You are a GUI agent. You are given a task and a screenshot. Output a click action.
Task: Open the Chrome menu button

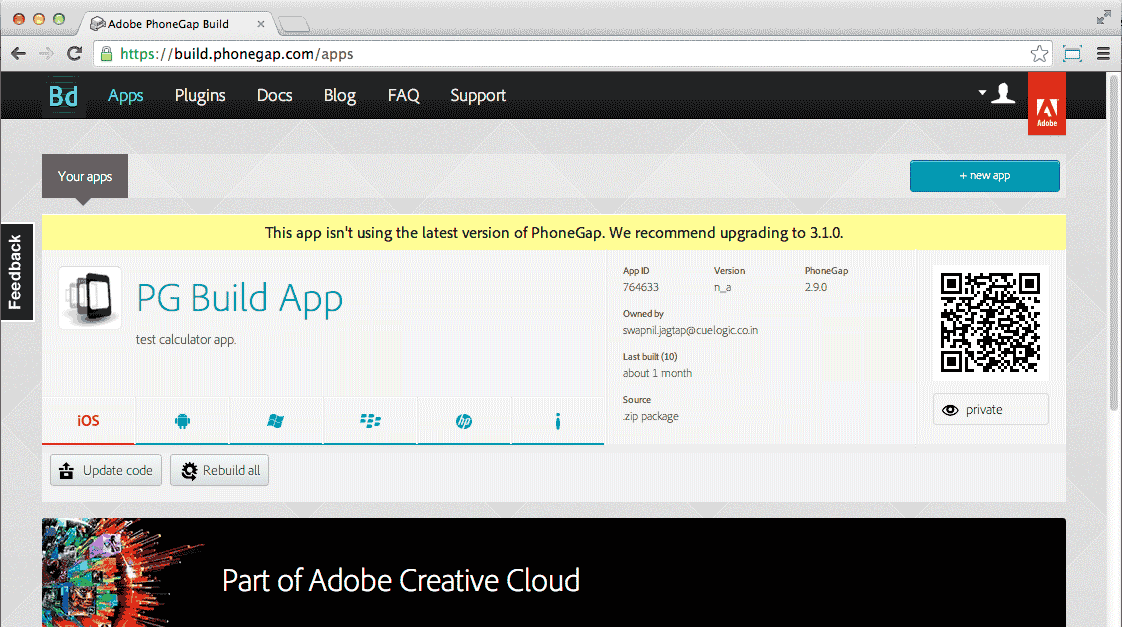click(1104, 54)
